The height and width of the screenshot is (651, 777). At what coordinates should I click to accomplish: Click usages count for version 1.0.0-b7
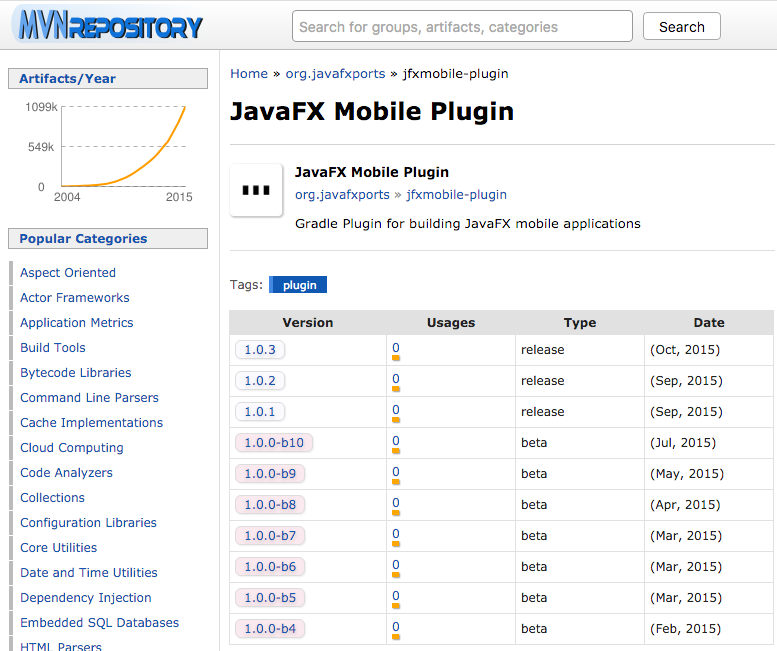pos(396,534)
